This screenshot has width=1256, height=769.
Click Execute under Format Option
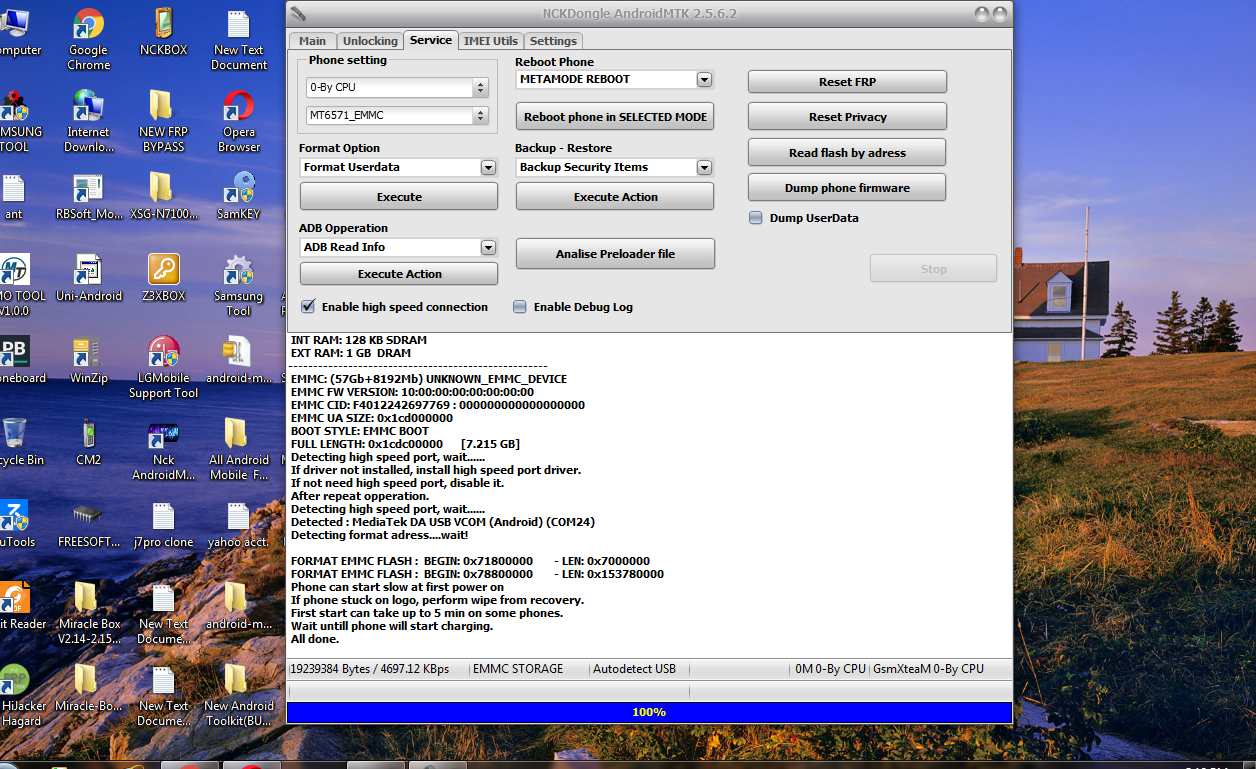[x=399, y=197]
